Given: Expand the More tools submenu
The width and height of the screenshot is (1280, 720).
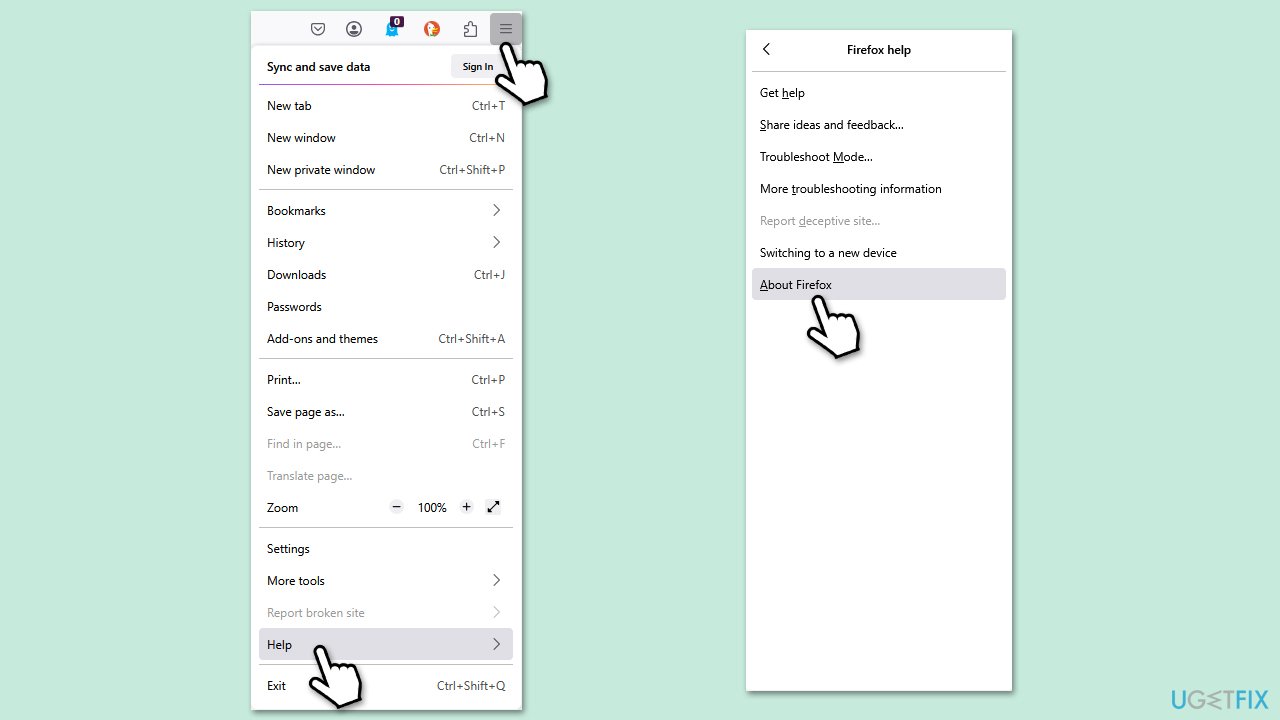Looking at the screenshot, I should (386, 581).
